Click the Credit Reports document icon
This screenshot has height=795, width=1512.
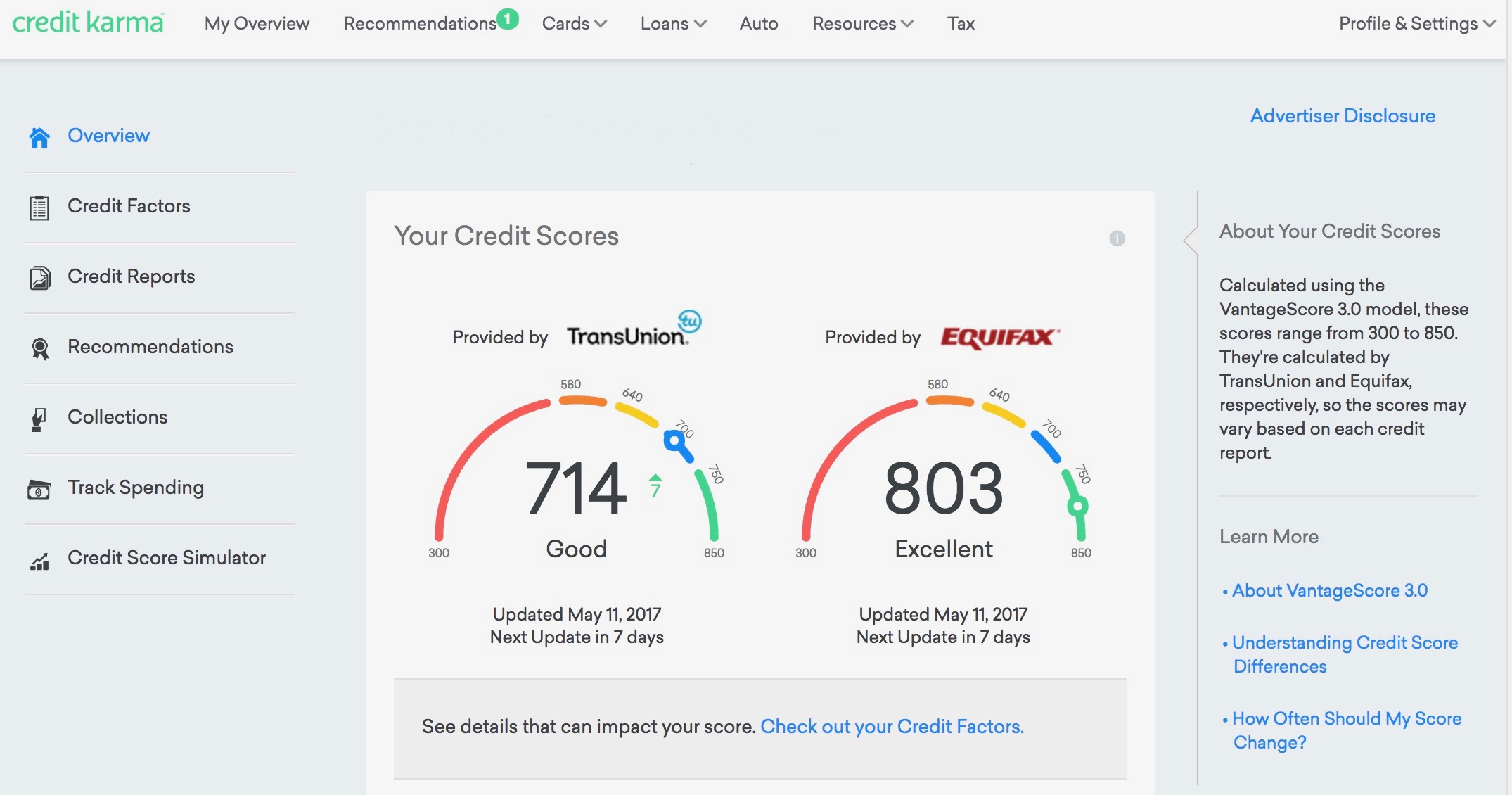tap(39, 278)
